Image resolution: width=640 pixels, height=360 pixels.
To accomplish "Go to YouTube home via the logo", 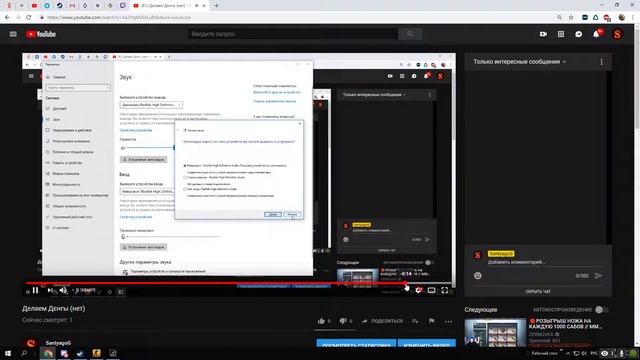I will pos(41,34).
